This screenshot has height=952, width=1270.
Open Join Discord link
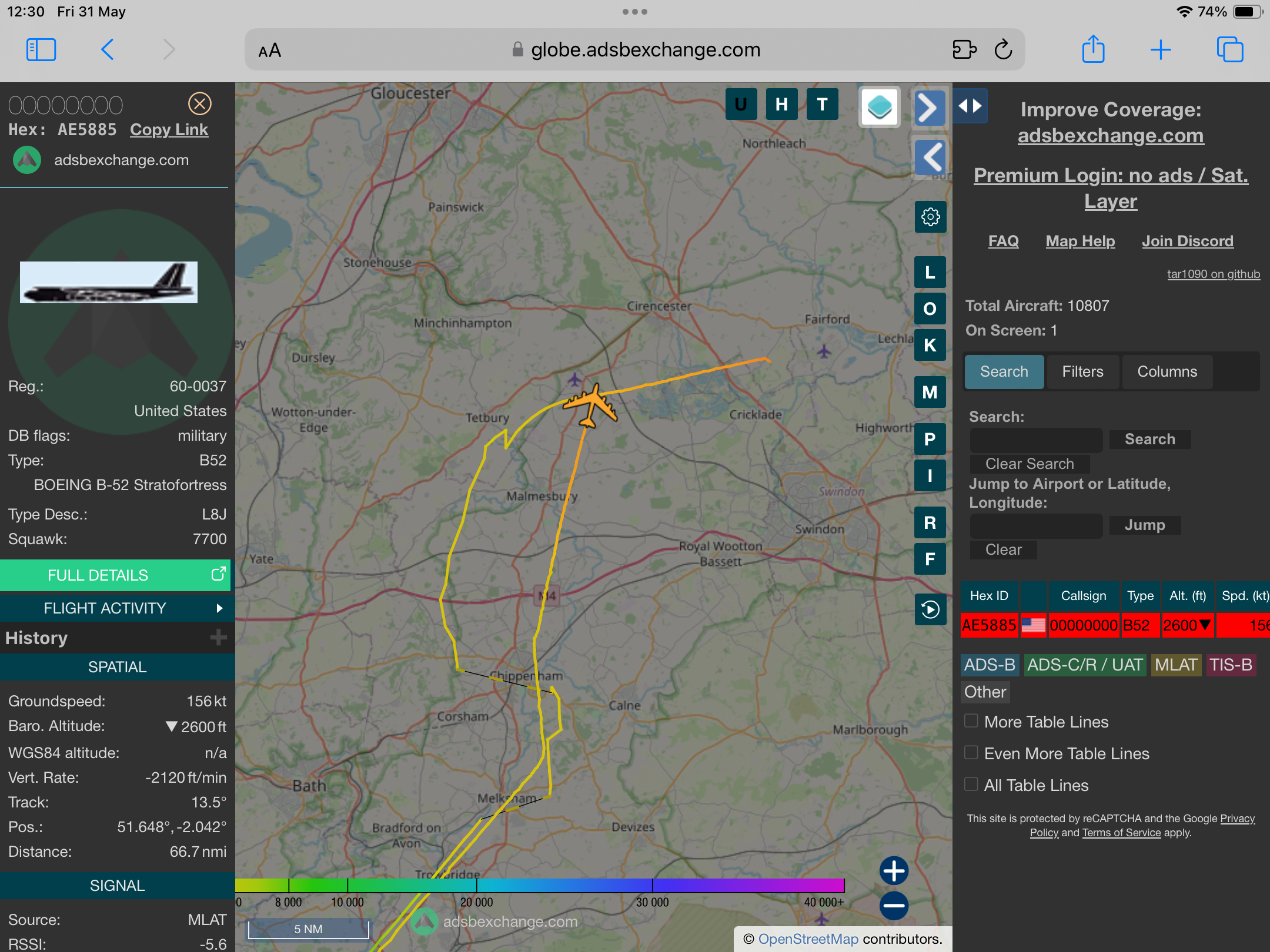1188,241
